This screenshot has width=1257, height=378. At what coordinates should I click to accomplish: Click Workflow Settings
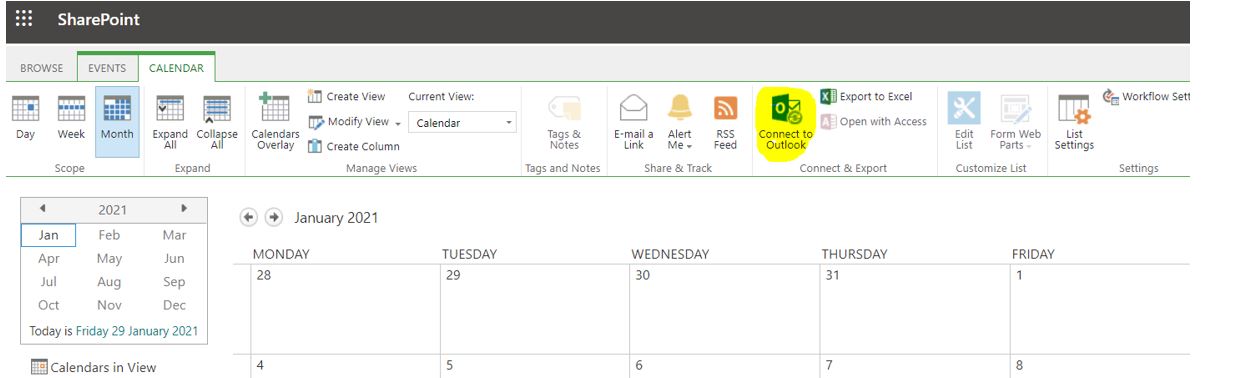point(1146,97)
